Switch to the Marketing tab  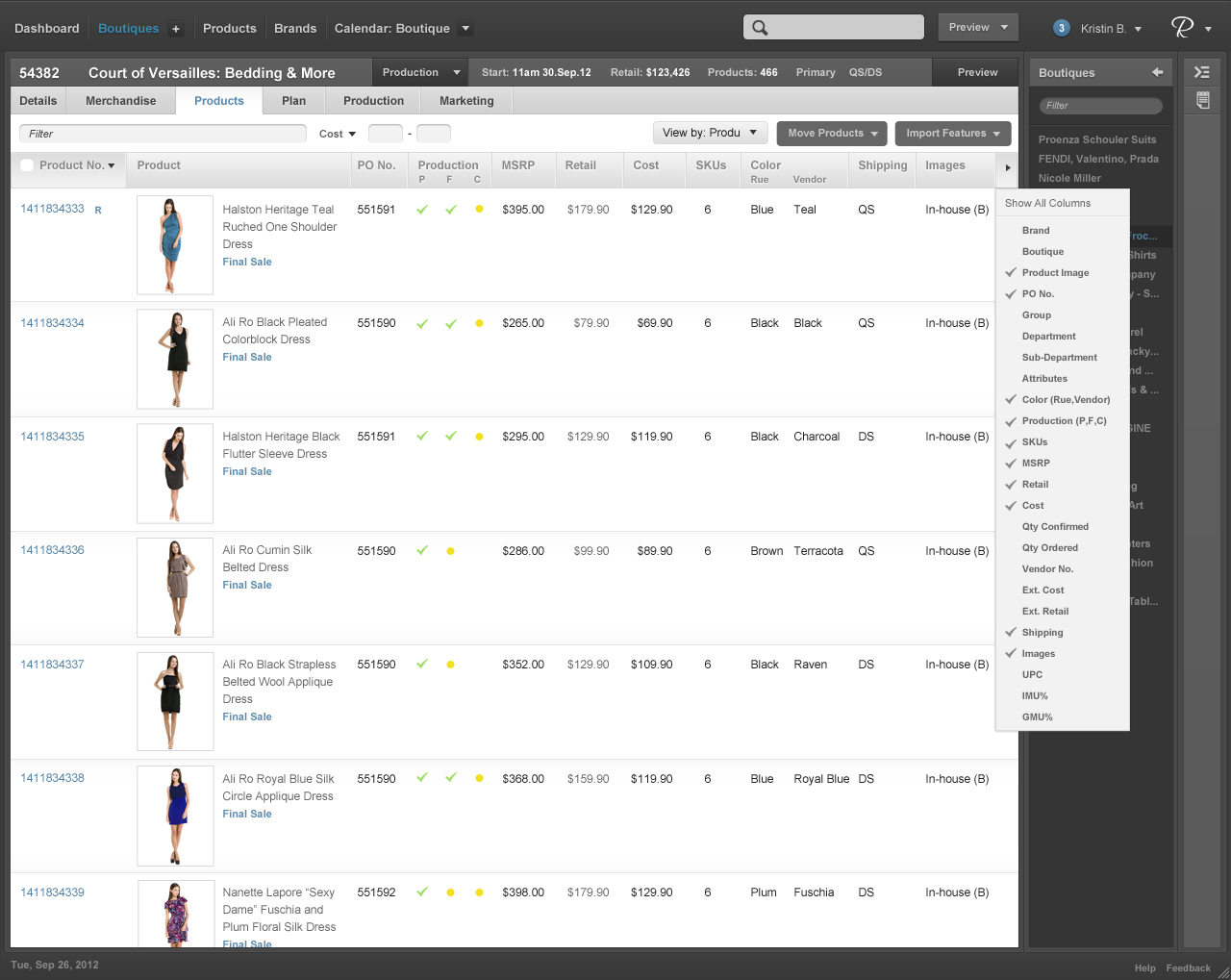[466, 101]
